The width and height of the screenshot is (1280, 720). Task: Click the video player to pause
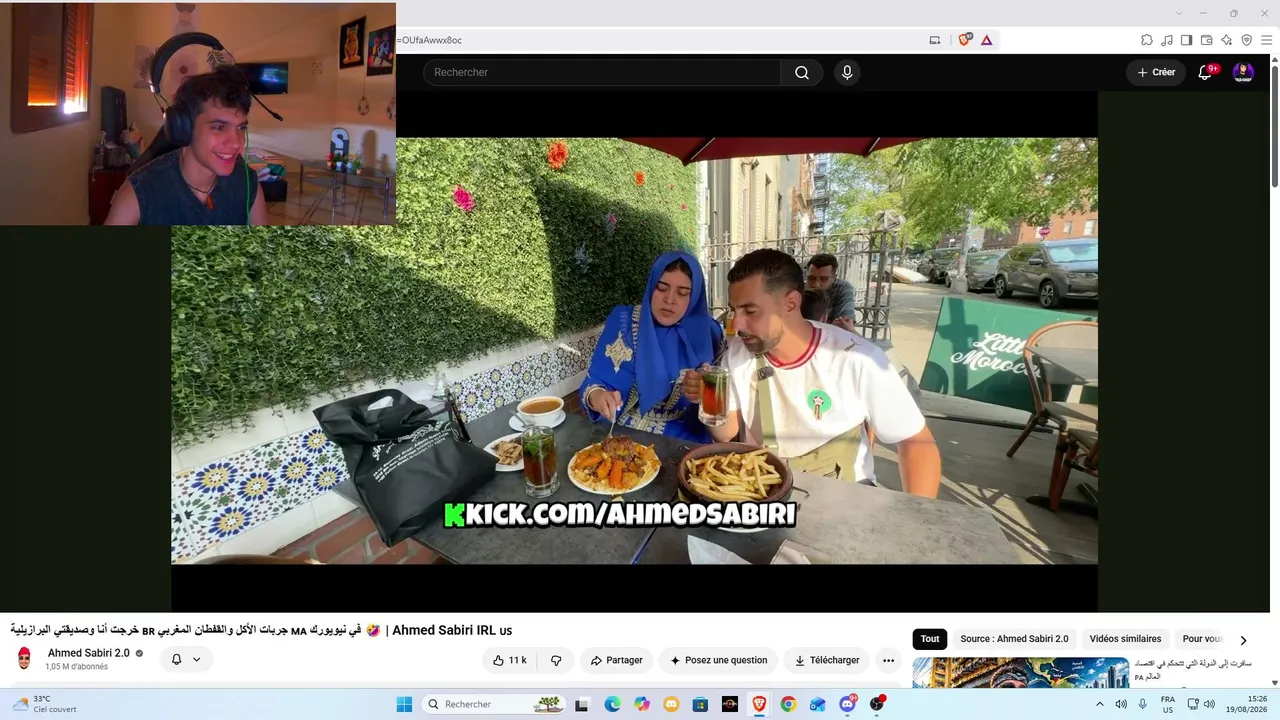(634, 351)
